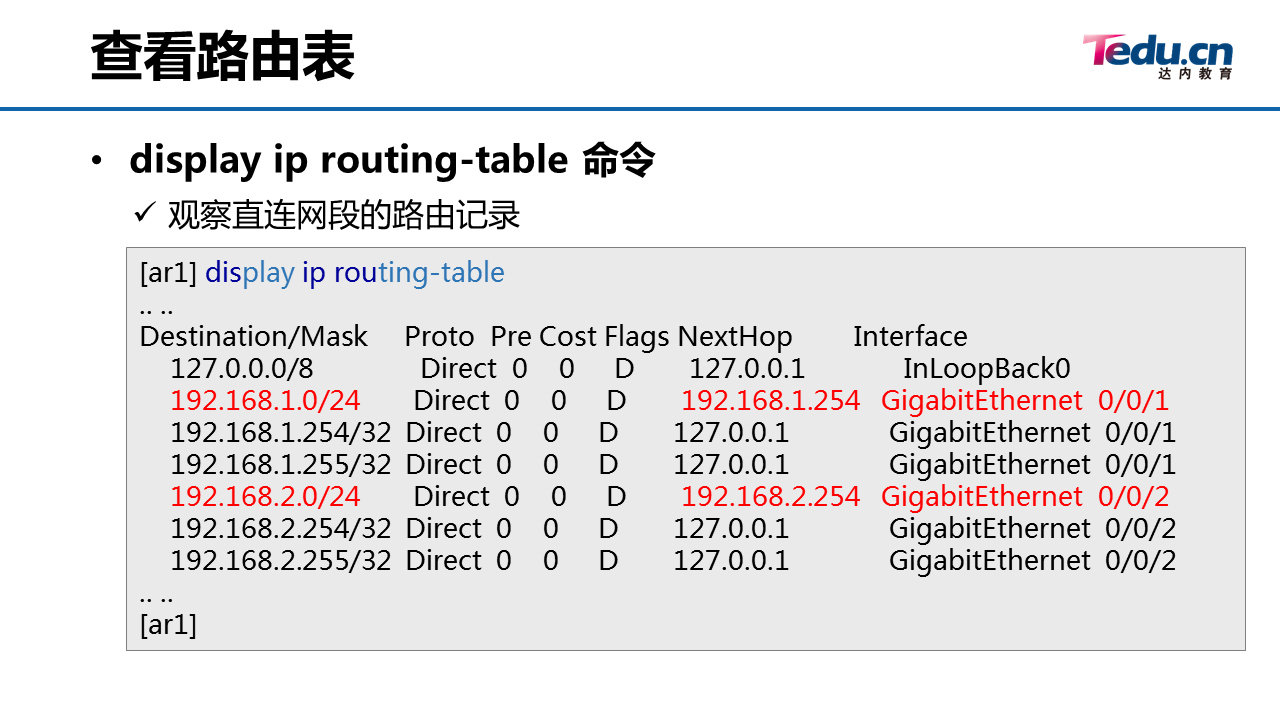Click the black bullet point beside display
Image resolution: width=1280 pixels, height=720 pixels.
click(x=96, y=162)
